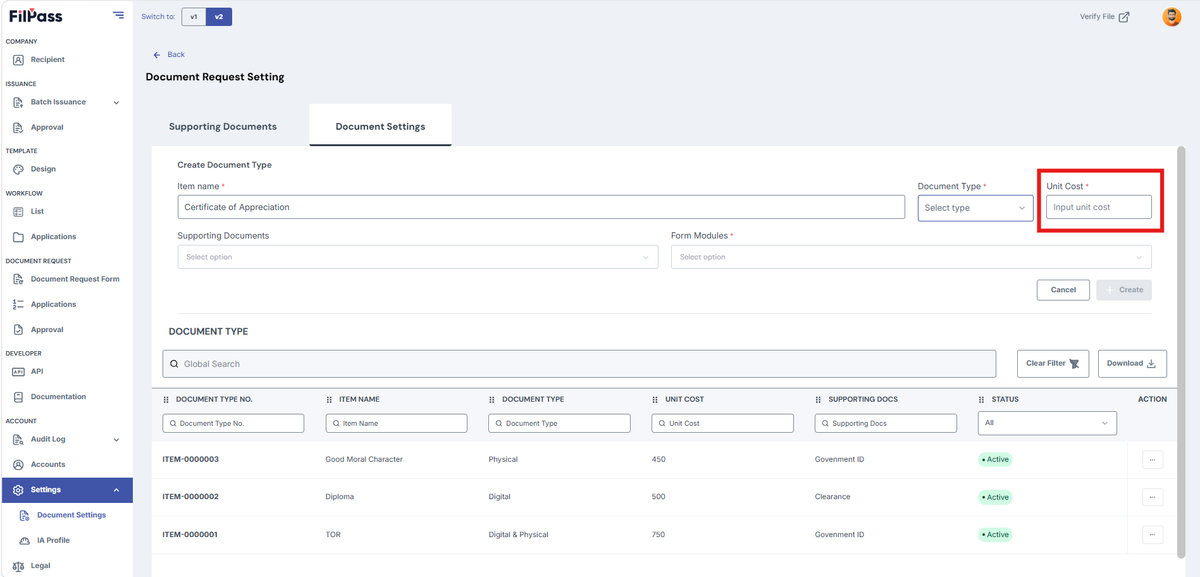The width and height of the screenshot is (1200, 577).
Task: Click the Document Settings sub-item icon
Action: (25, 515)
